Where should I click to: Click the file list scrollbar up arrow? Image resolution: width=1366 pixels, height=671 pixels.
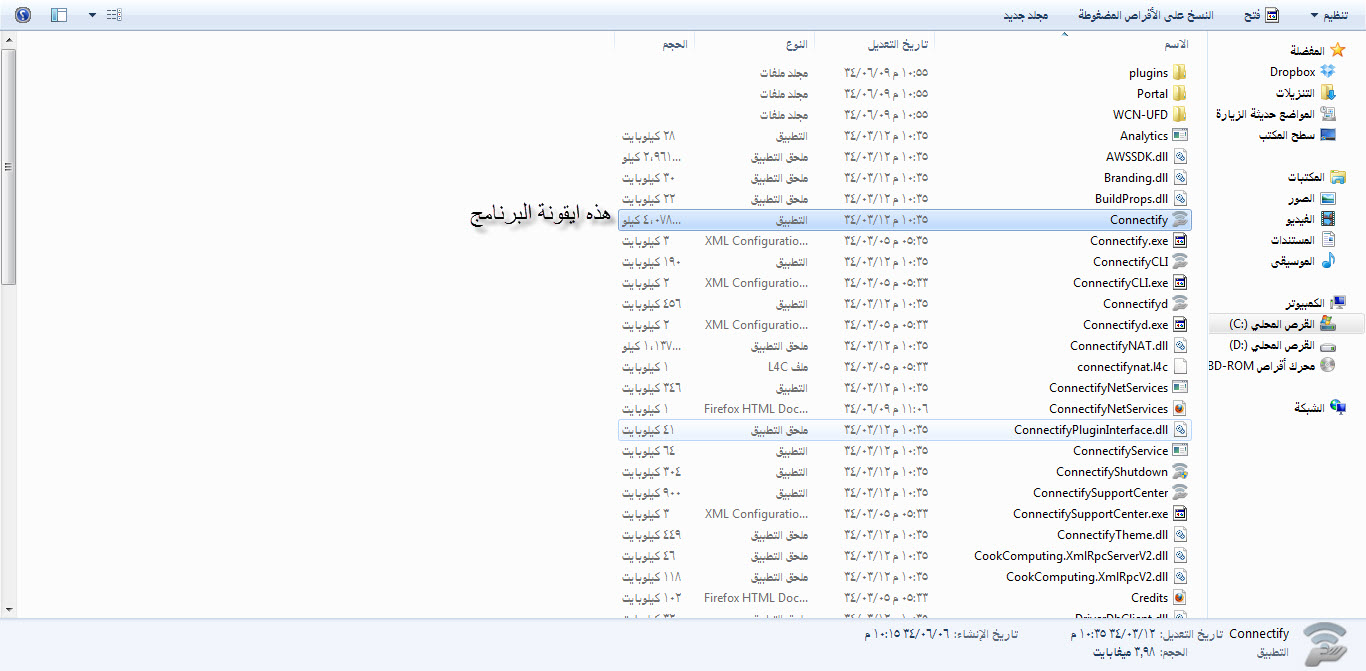pos(8,39)
